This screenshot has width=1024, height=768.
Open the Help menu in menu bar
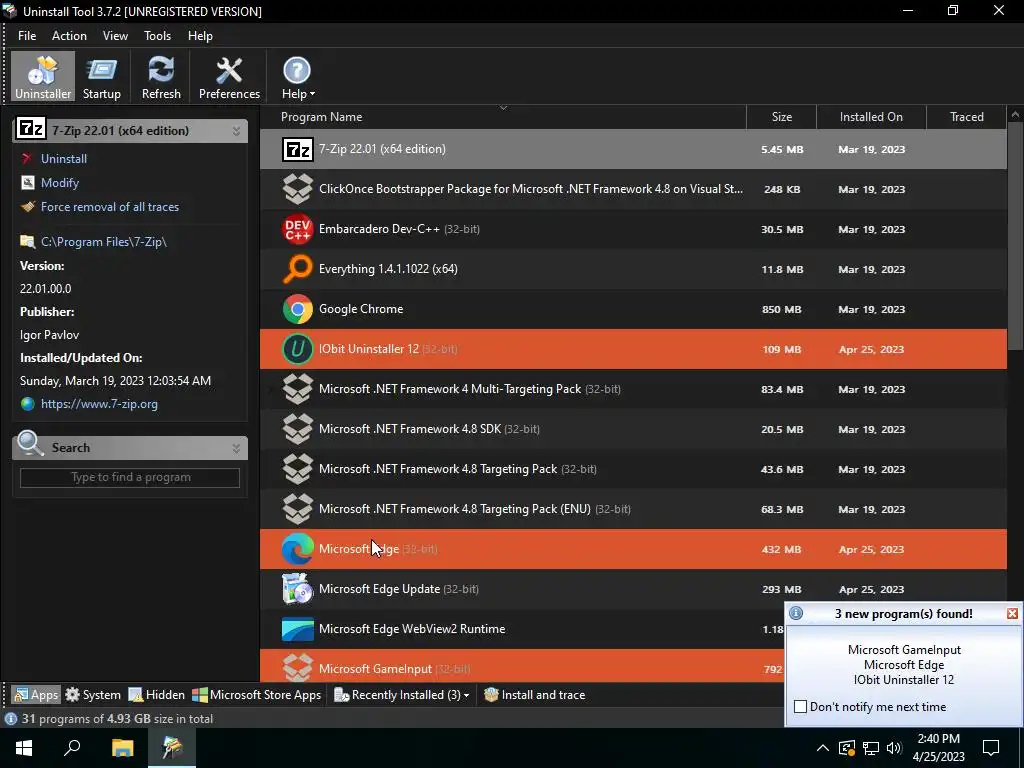[200, 36]
